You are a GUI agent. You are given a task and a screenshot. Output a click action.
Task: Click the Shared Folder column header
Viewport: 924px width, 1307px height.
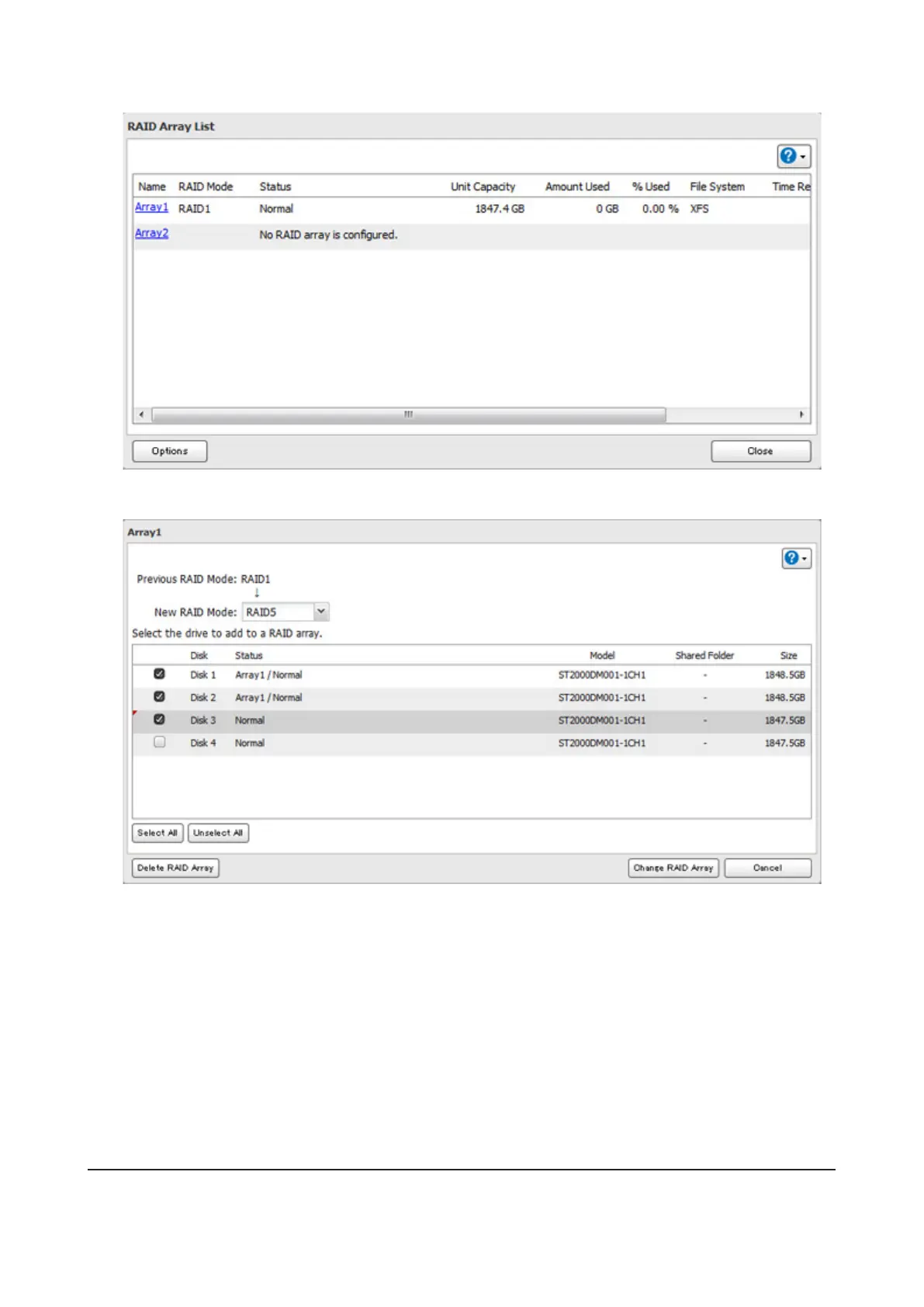[x=704, y=655]
